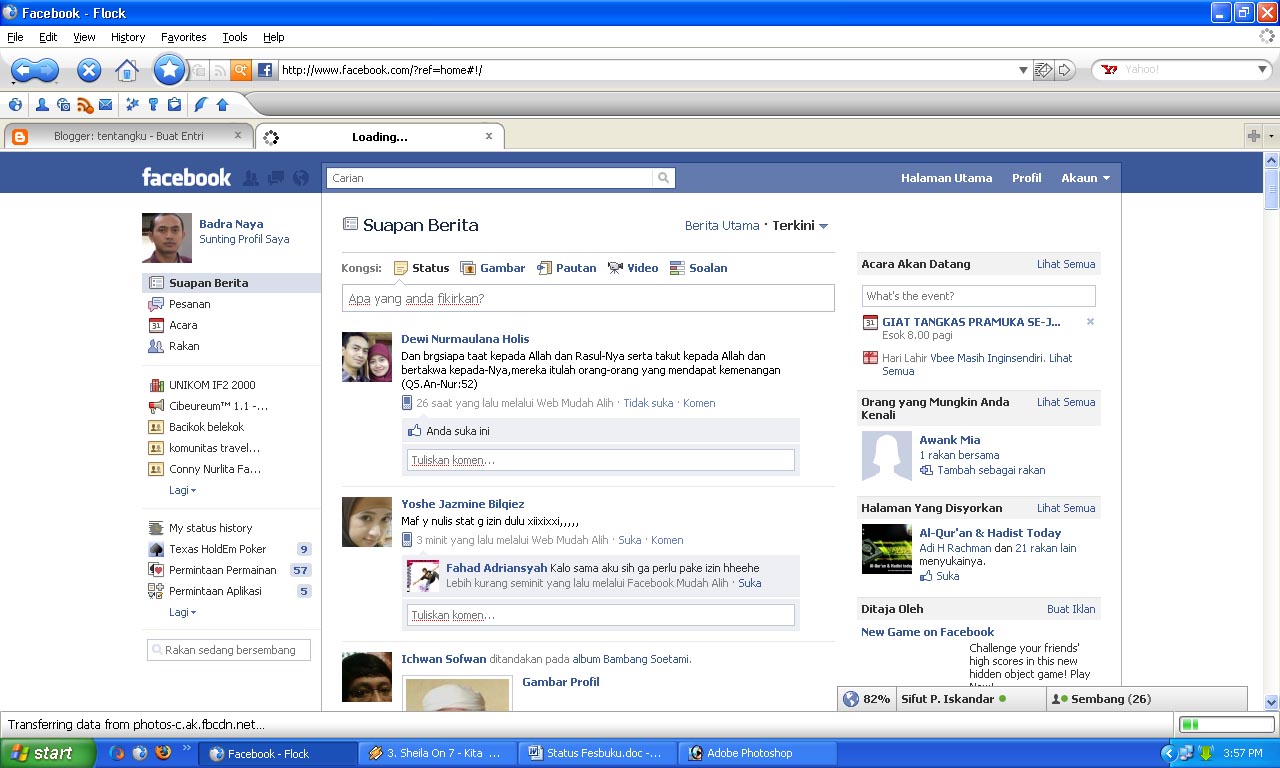1280x768 pixels.
Task: Expand Lagi below Permintaan Aplikasi
Action: tap(182, 612)
